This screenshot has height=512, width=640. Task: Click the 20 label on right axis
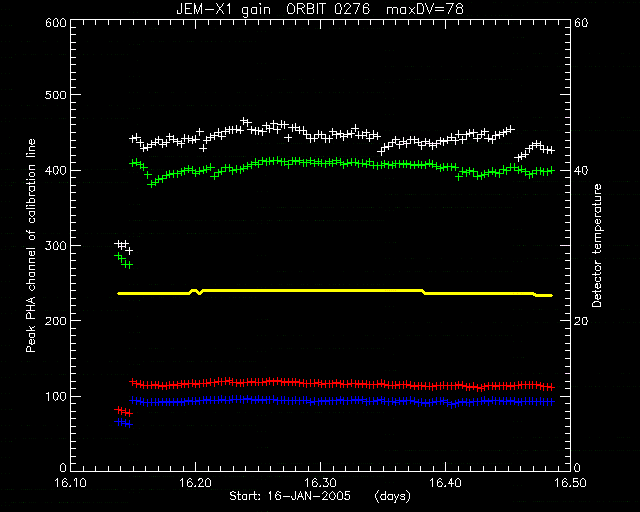point(581,321)
